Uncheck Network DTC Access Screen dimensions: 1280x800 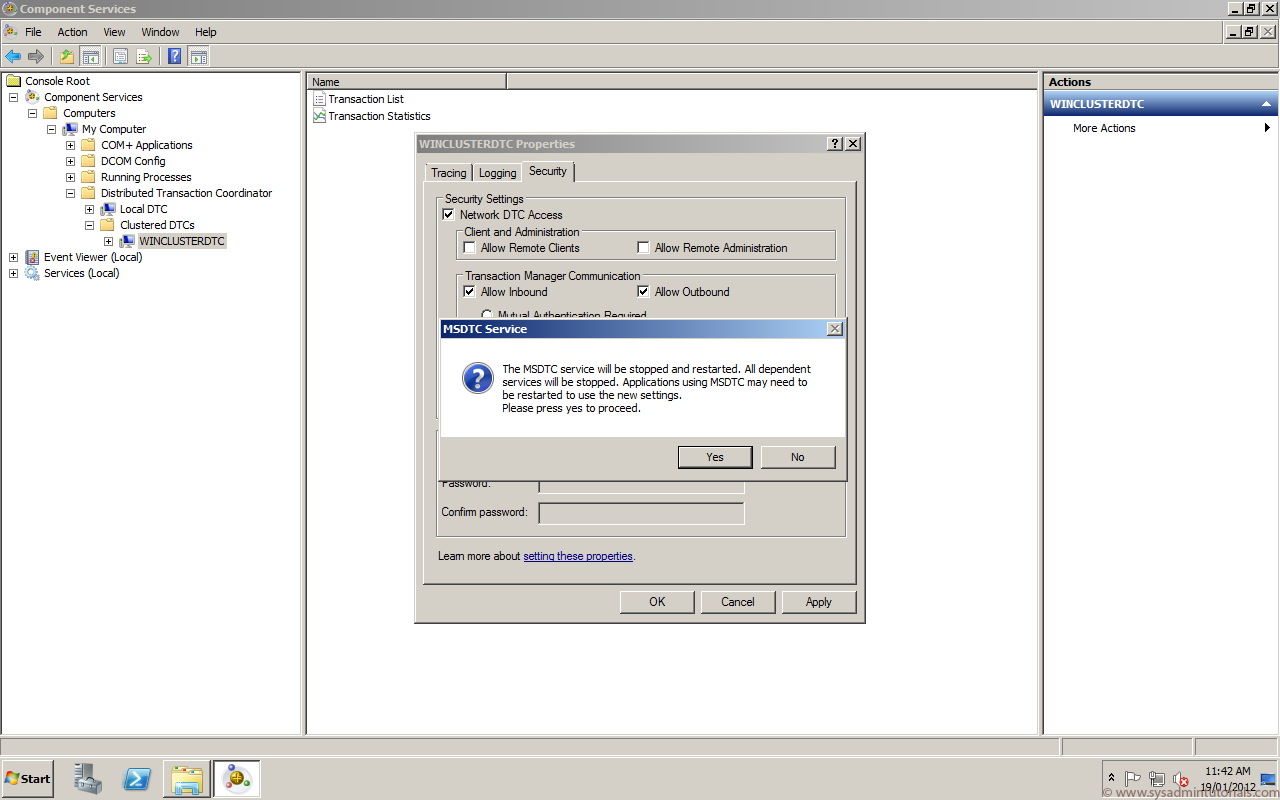pos(448,214)
